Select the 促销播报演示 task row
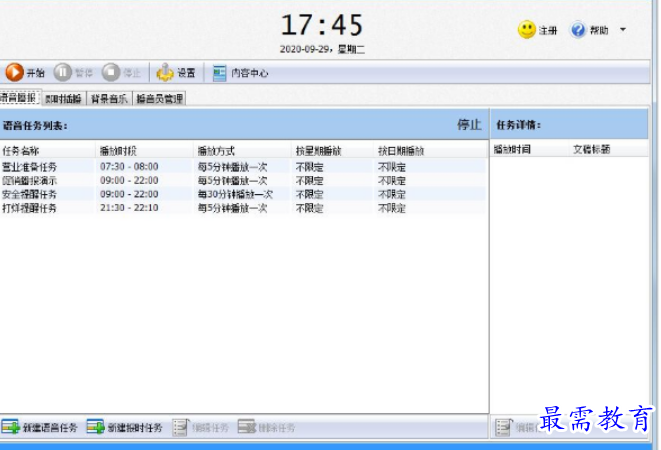 click(30, 181)
